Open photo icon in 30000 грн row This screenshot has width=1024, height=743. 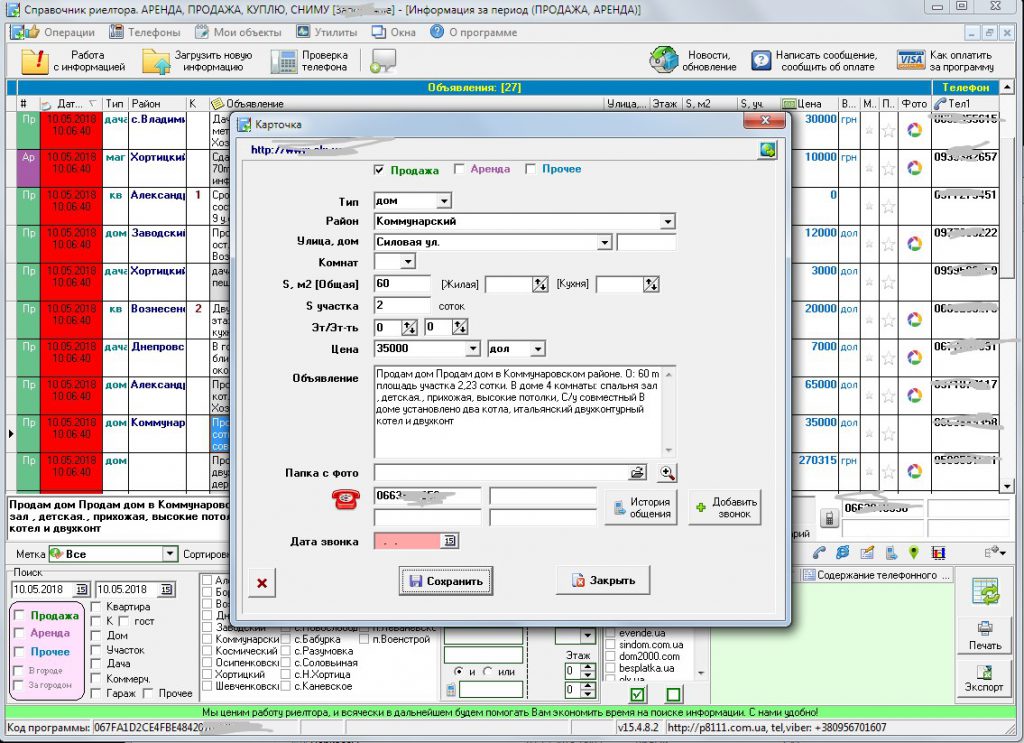pyautogui.click(x=914, y=130)
